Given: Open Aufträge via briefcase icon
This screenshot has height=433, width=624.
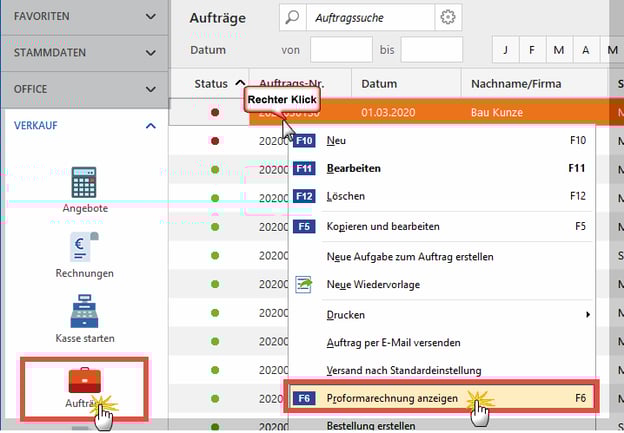Looking at the screenshot, I should click(84, 382).
